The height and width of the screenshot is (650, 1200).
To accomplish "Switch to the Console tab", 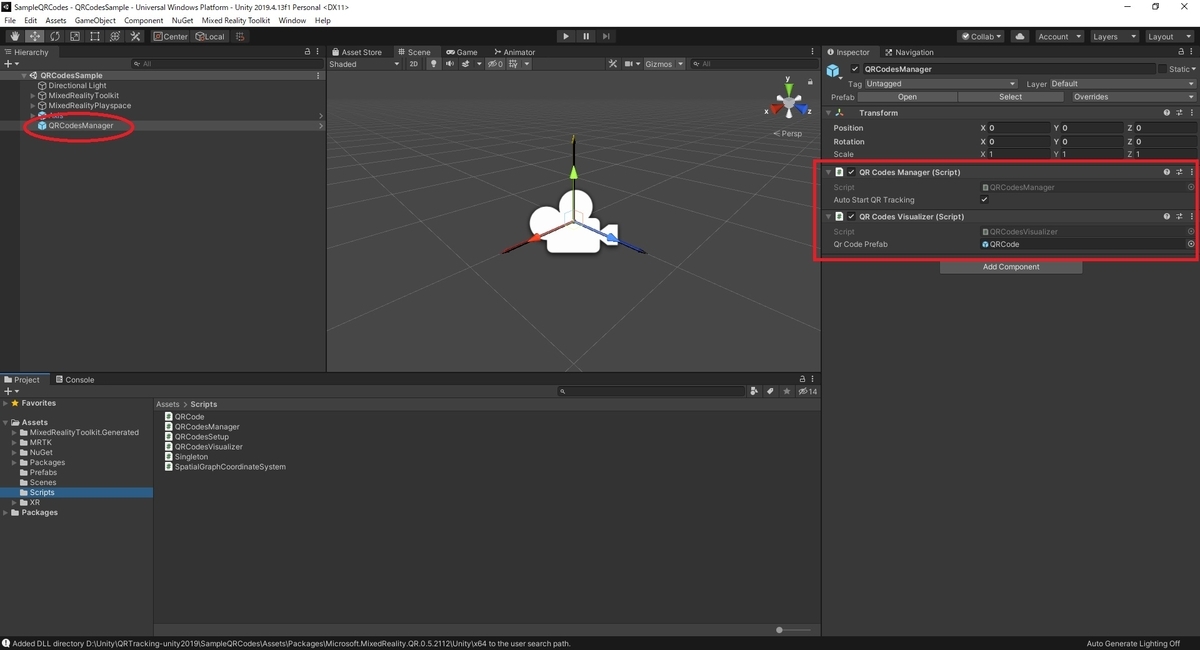I will 75,380.
